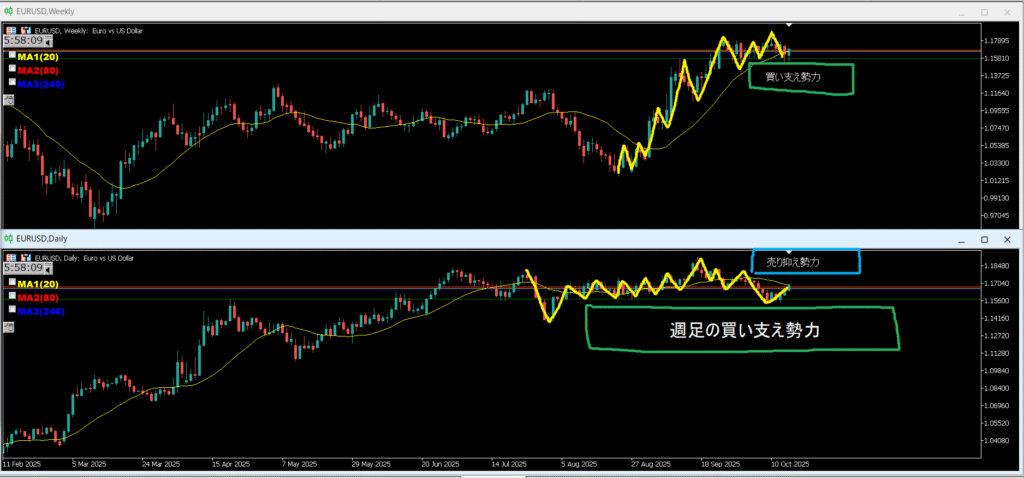Screen dimensions: 1024x478
Task: Click the candlestick icon in the Weekly chart header
Action: [x=25, y=30]
